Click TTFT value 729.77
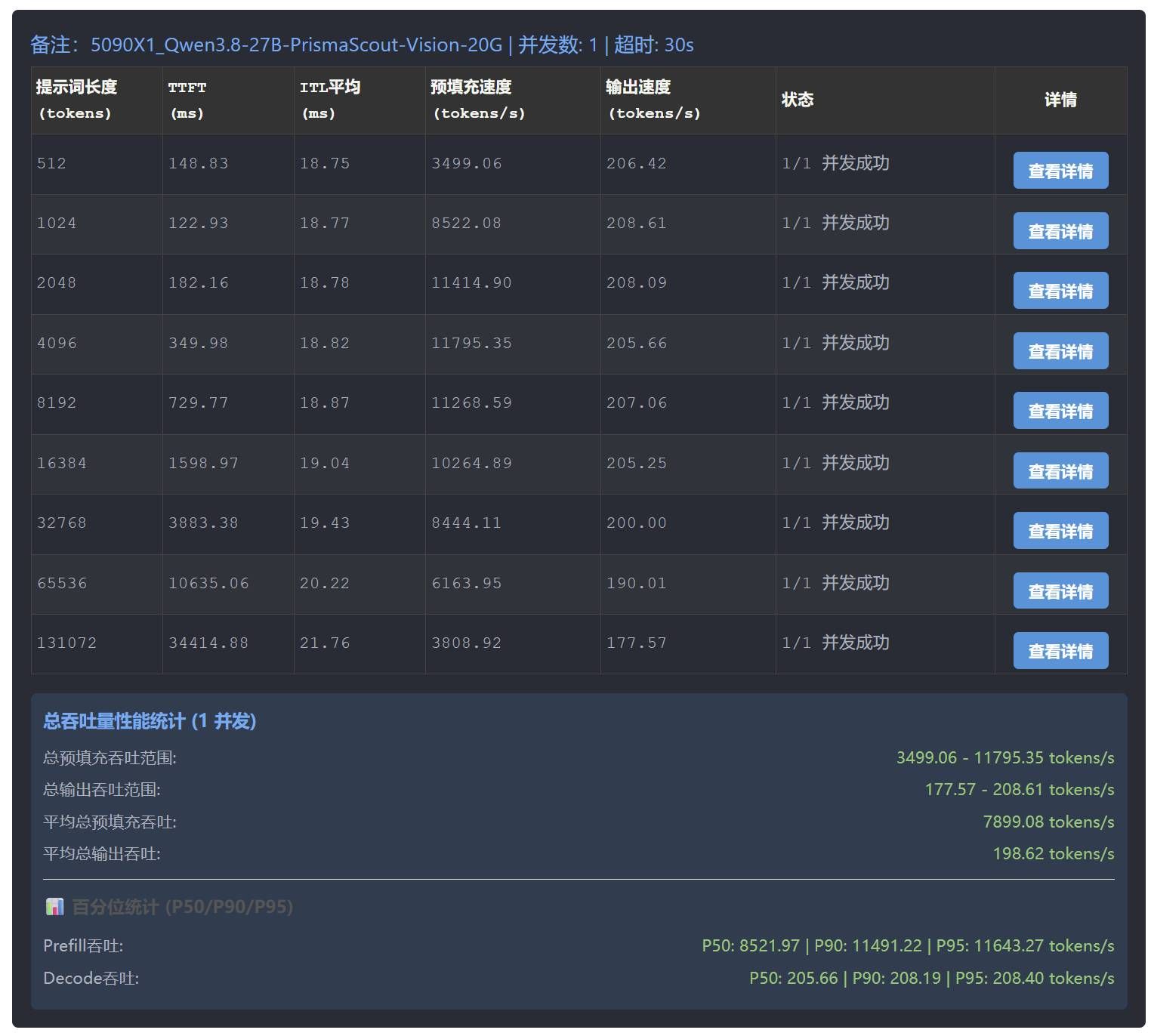This screenshot has width=1151, height=1036. [198, 402]
